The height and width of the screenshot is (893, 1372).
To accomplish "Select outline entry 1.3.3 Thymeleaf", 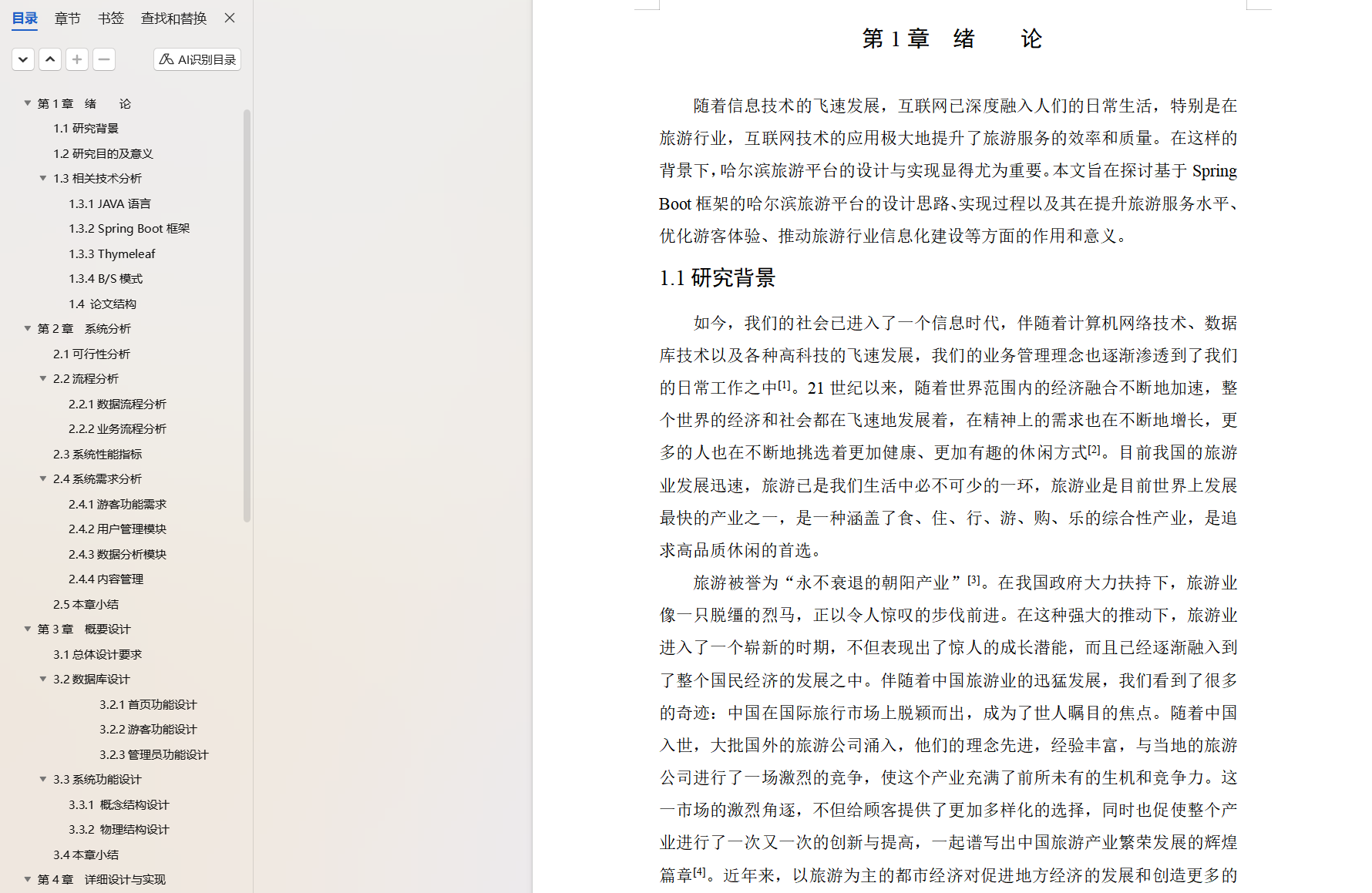I will (x=112, y=253).
